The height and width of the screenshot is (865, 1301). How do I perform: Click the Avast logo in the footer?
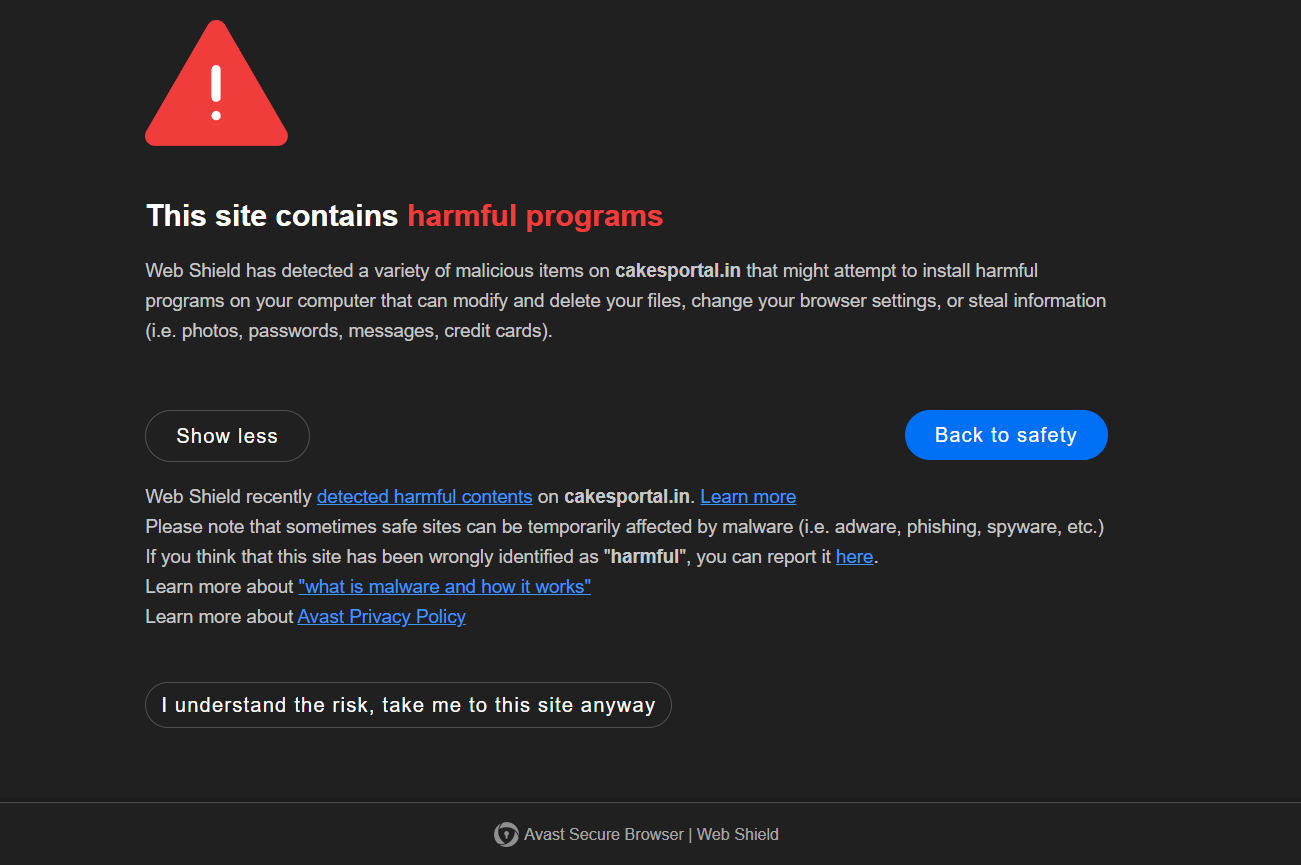[506, 834]
